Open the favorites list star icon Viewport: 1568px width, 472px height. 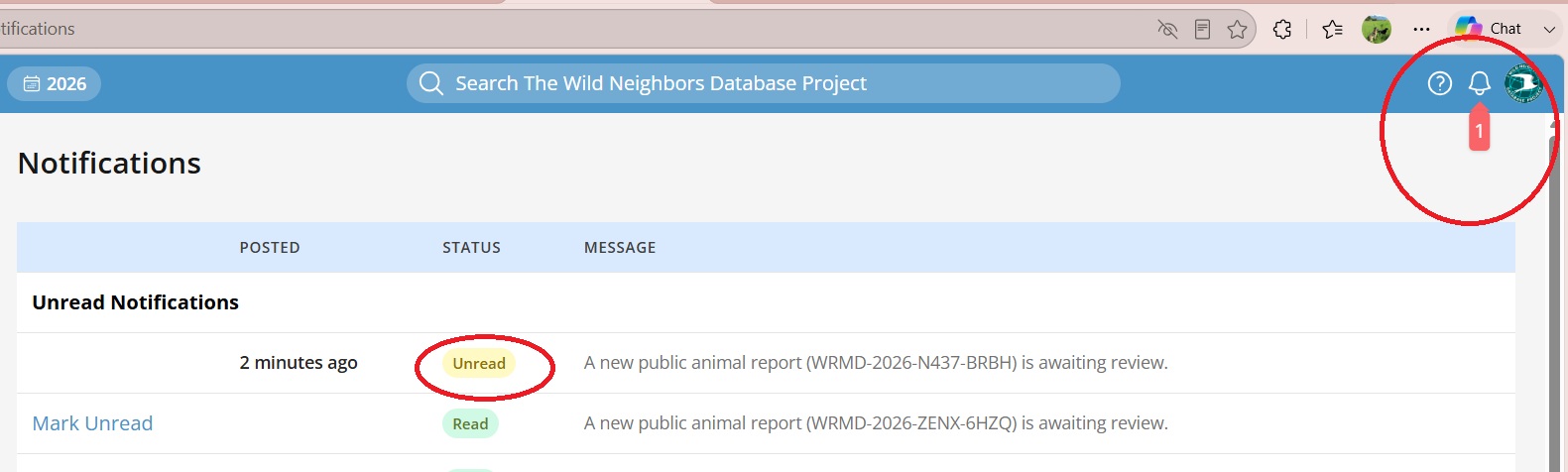[1332, 29]
